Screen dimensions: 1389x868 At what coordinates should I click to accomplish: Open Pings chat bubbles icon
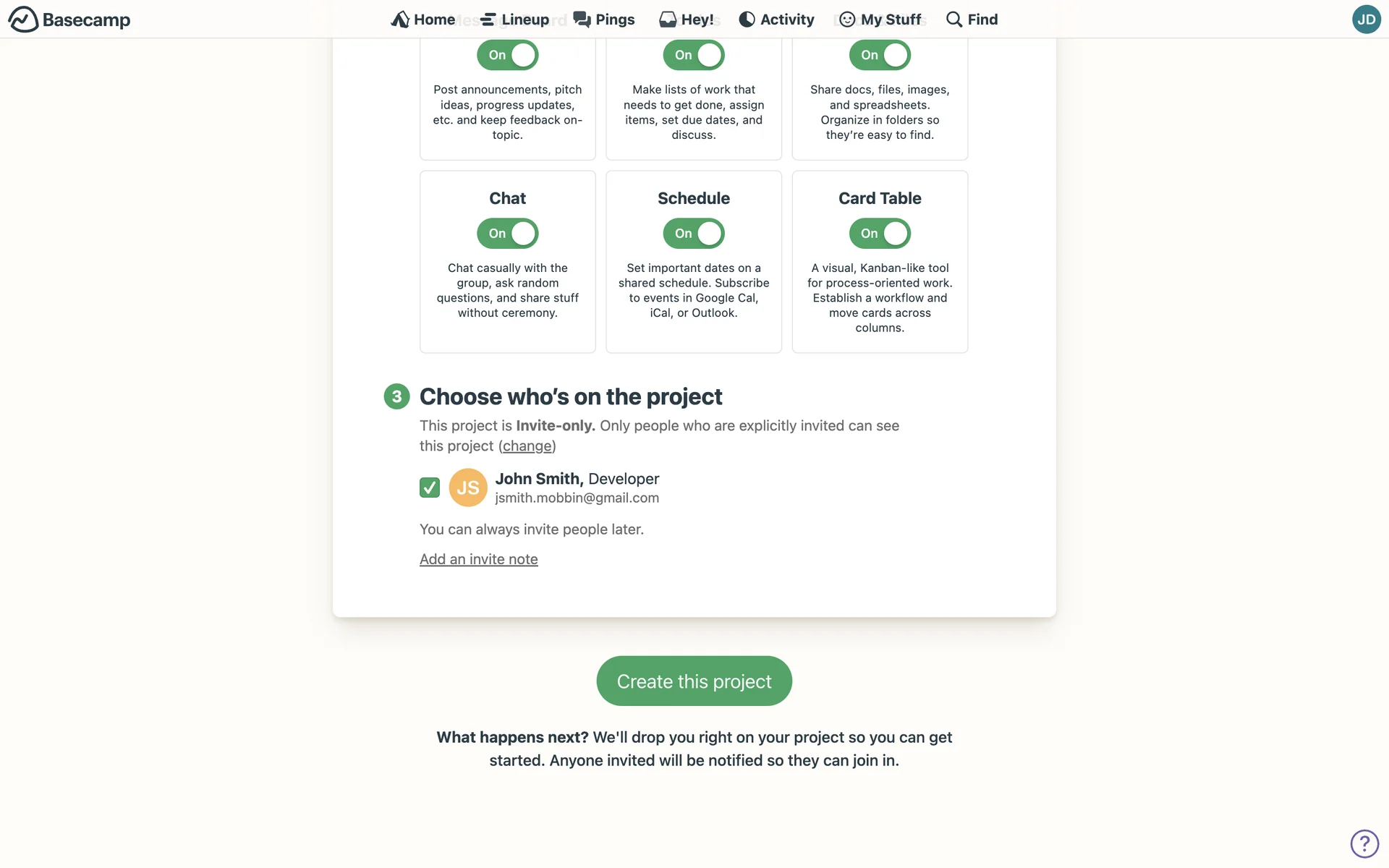(582, 20)
